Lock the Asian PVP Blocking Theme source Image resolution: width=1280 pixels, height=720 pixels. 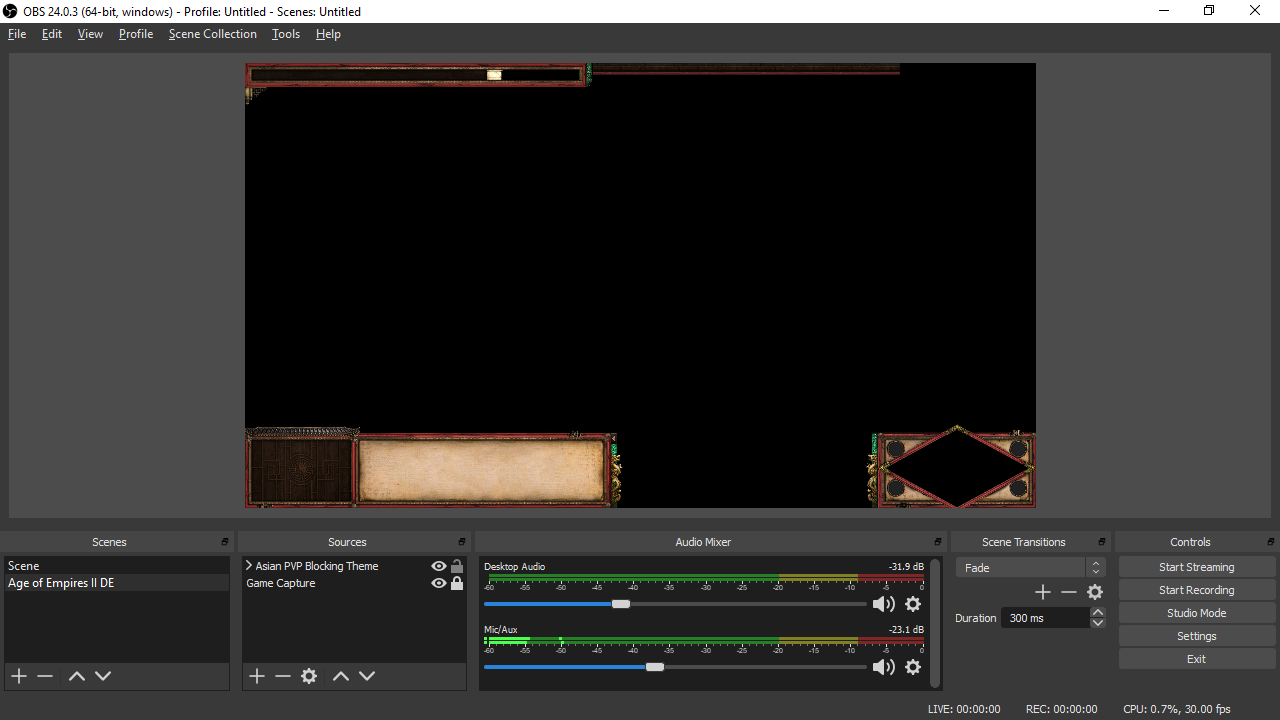[457, 566]
